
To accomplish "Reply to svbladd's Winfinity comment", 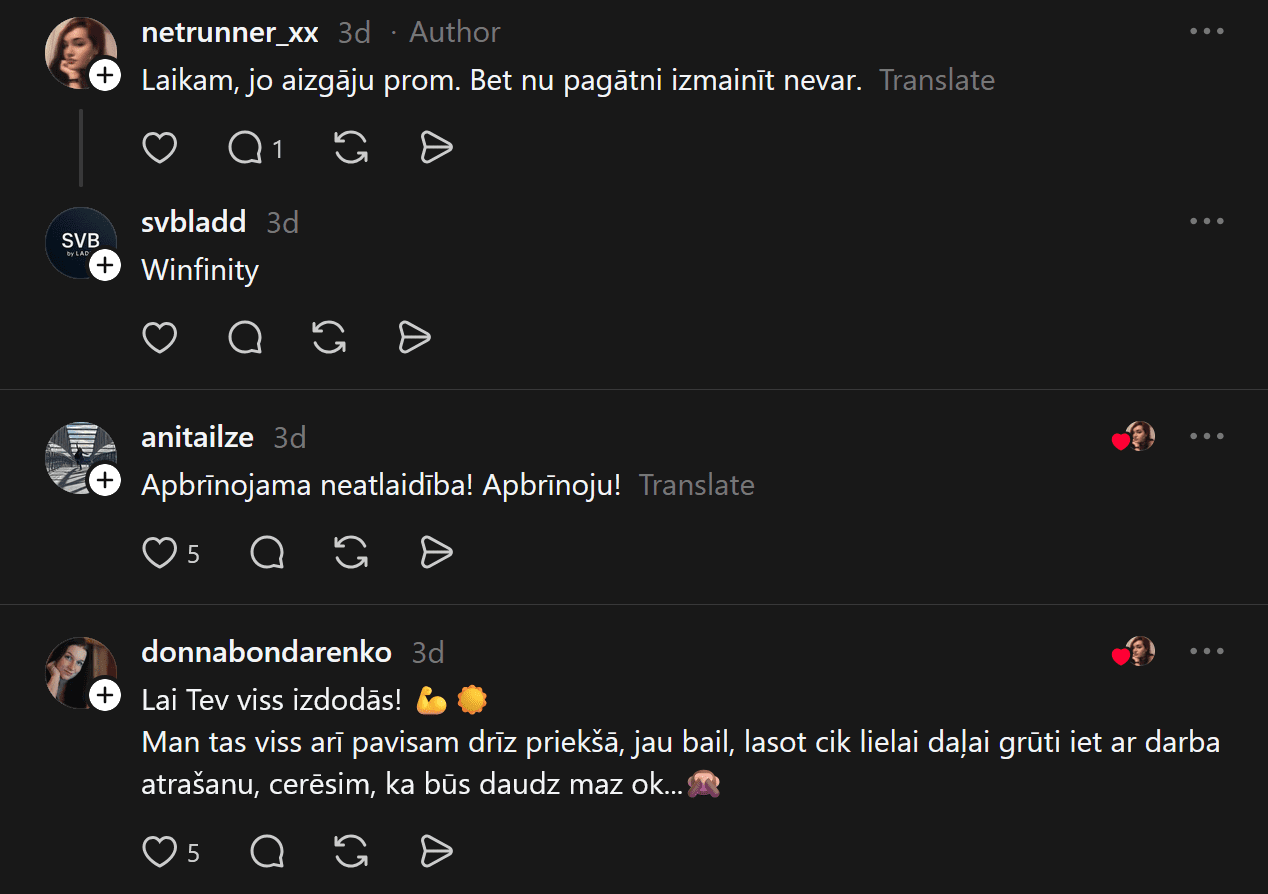I will [x=246, y=338].
